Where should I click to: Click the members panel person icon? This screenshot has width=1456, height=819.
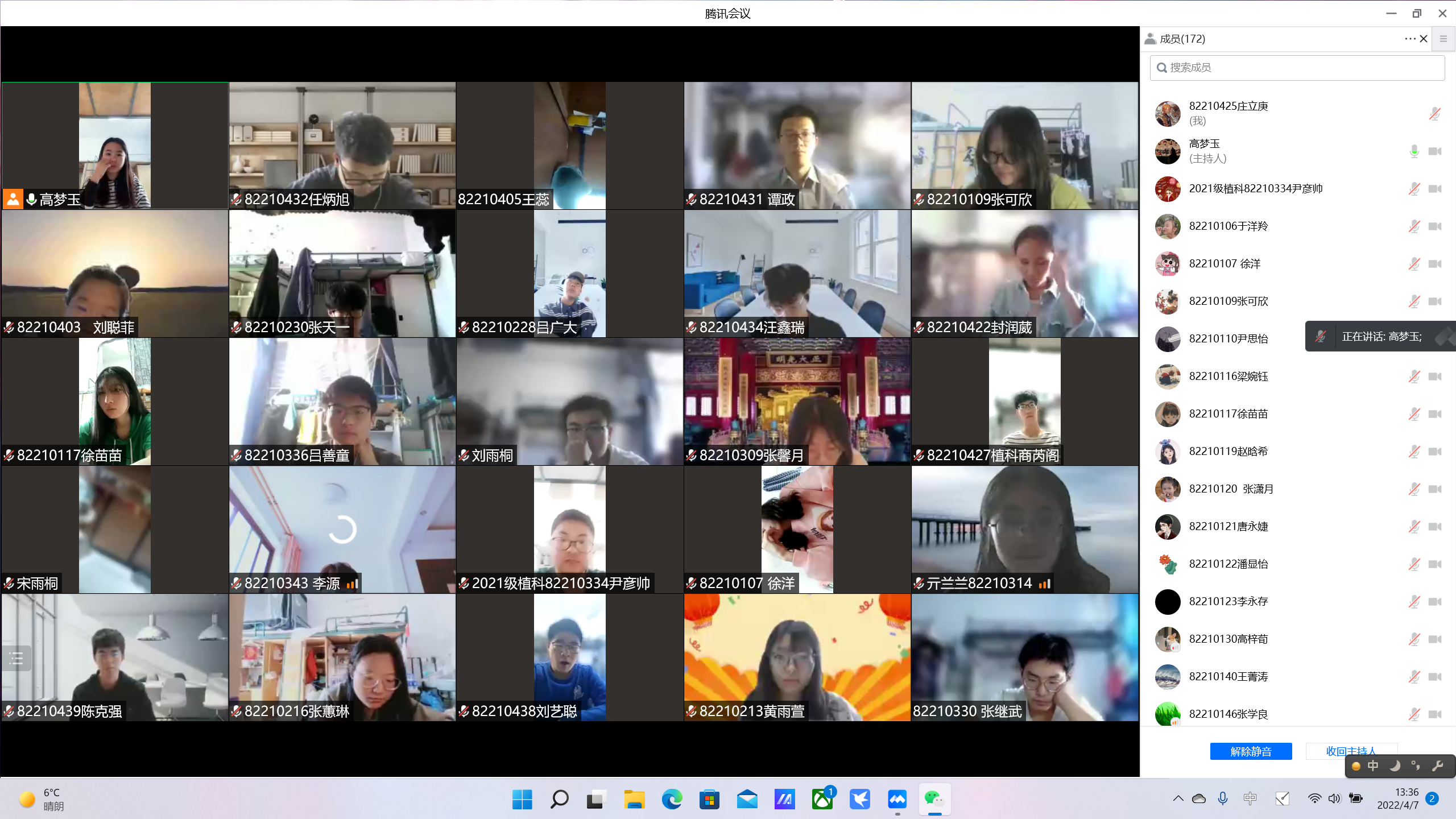(x=1151, y=39)
